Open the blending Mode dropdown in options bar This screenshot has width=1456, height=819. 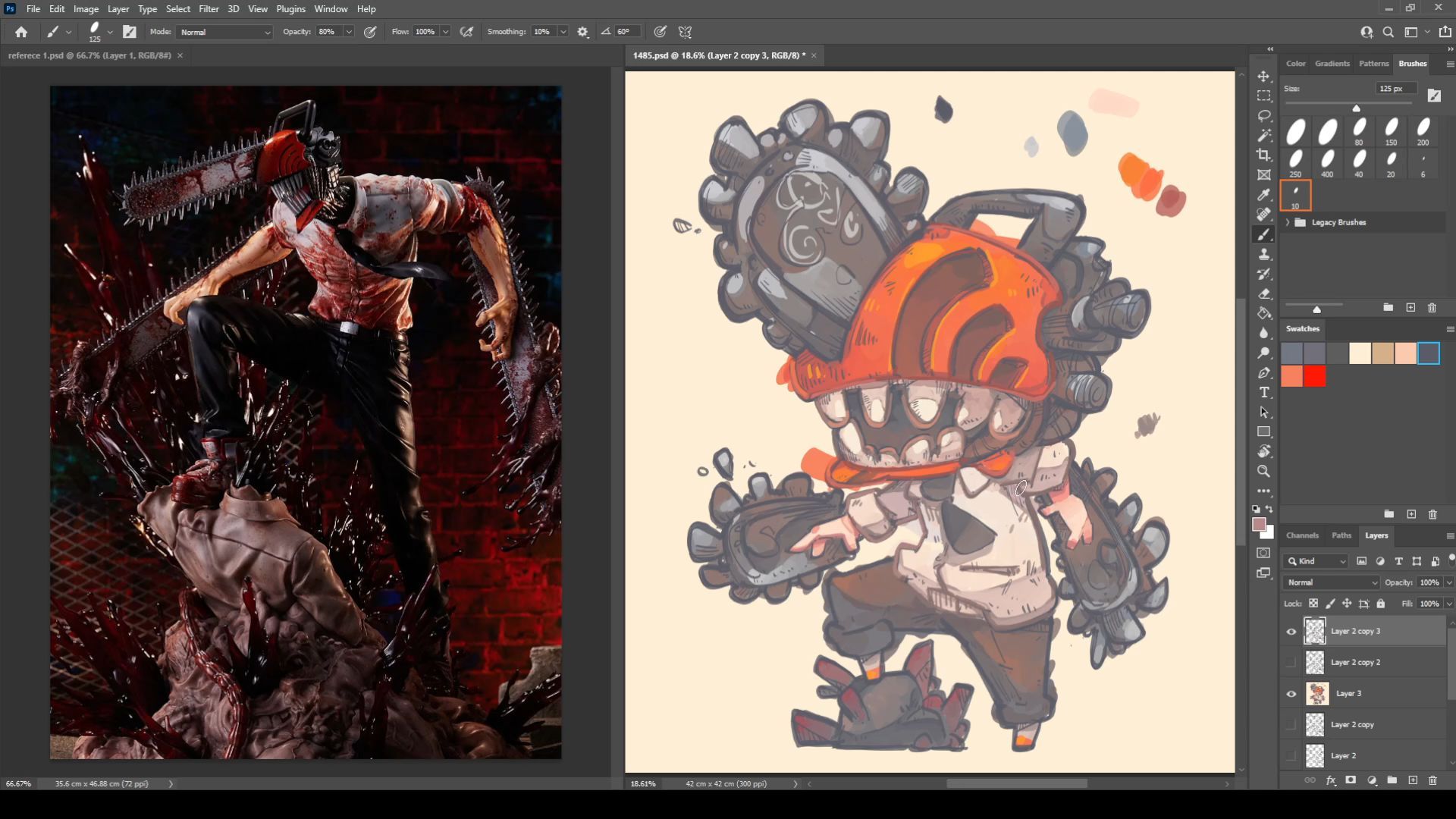coord(224,32)
